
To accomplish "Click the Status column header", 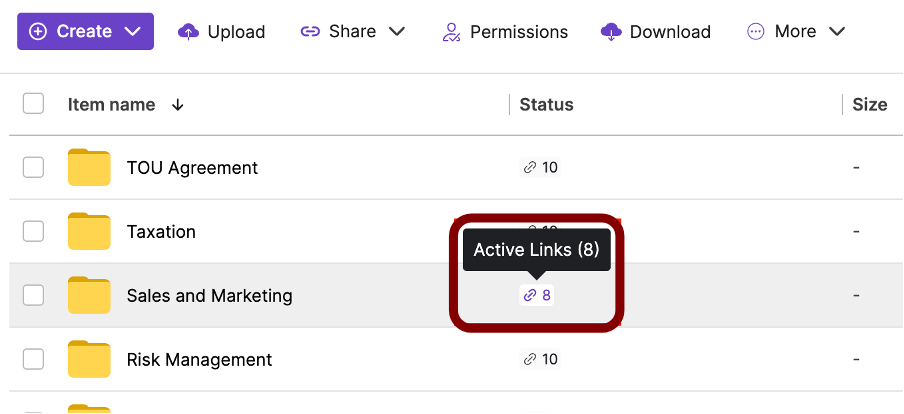I will (x=547, y=105).
